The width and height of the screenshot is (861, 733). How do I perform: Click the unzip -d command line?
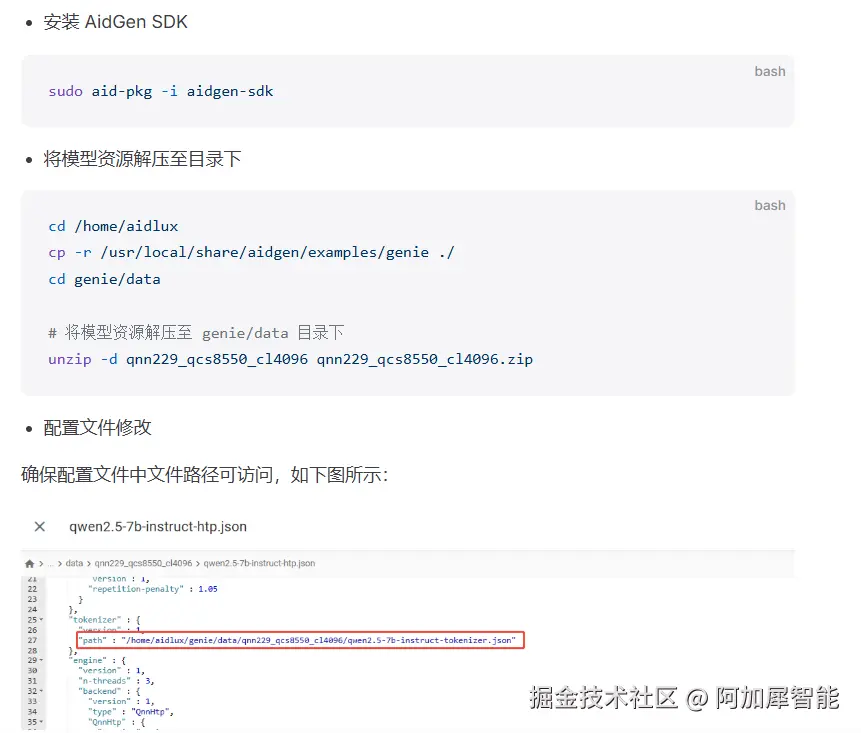pyautogui.click(x=290, y=359)
